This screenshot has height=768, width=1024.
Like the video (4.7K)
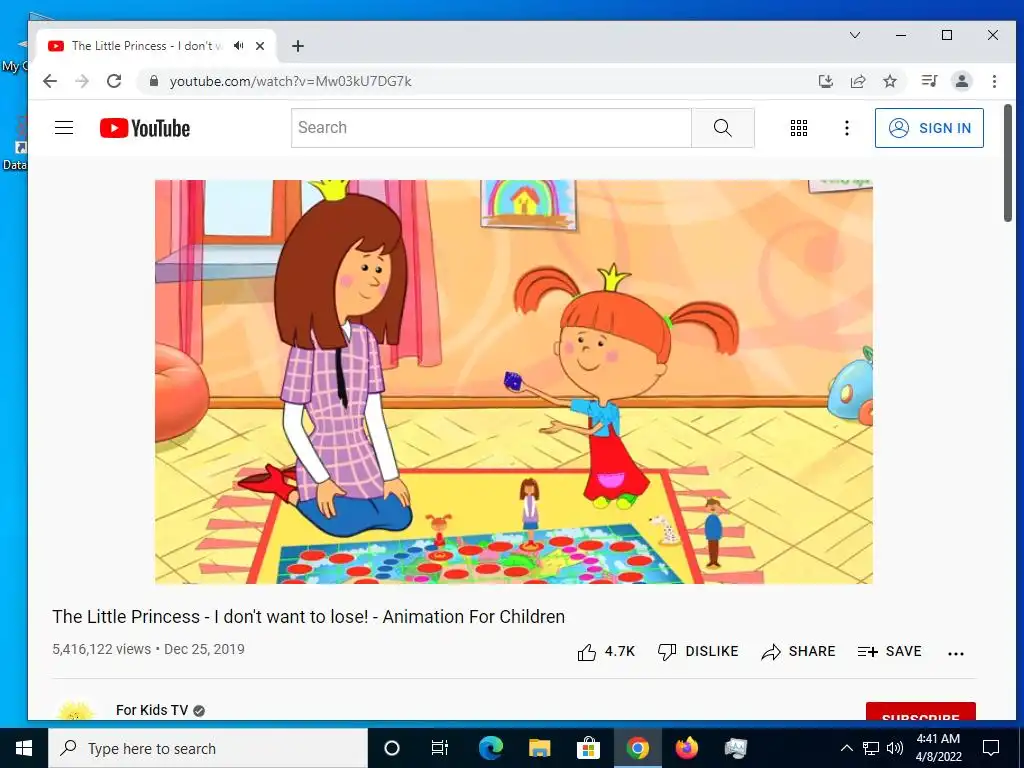[606, 651]
